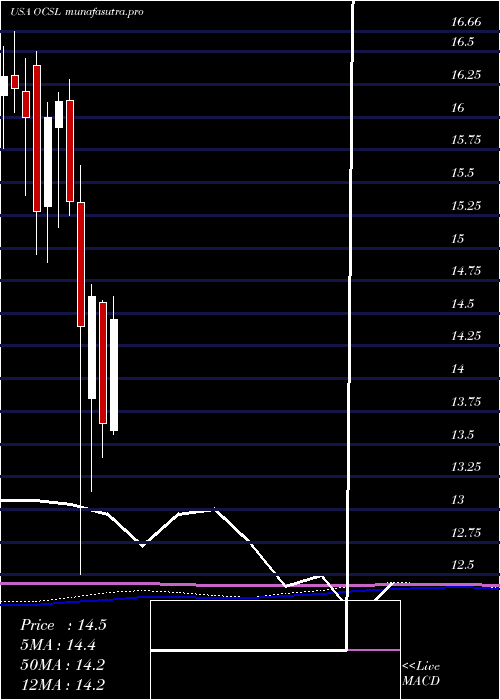Select the last white candlestick on the chart

click(x=114, y=375)
